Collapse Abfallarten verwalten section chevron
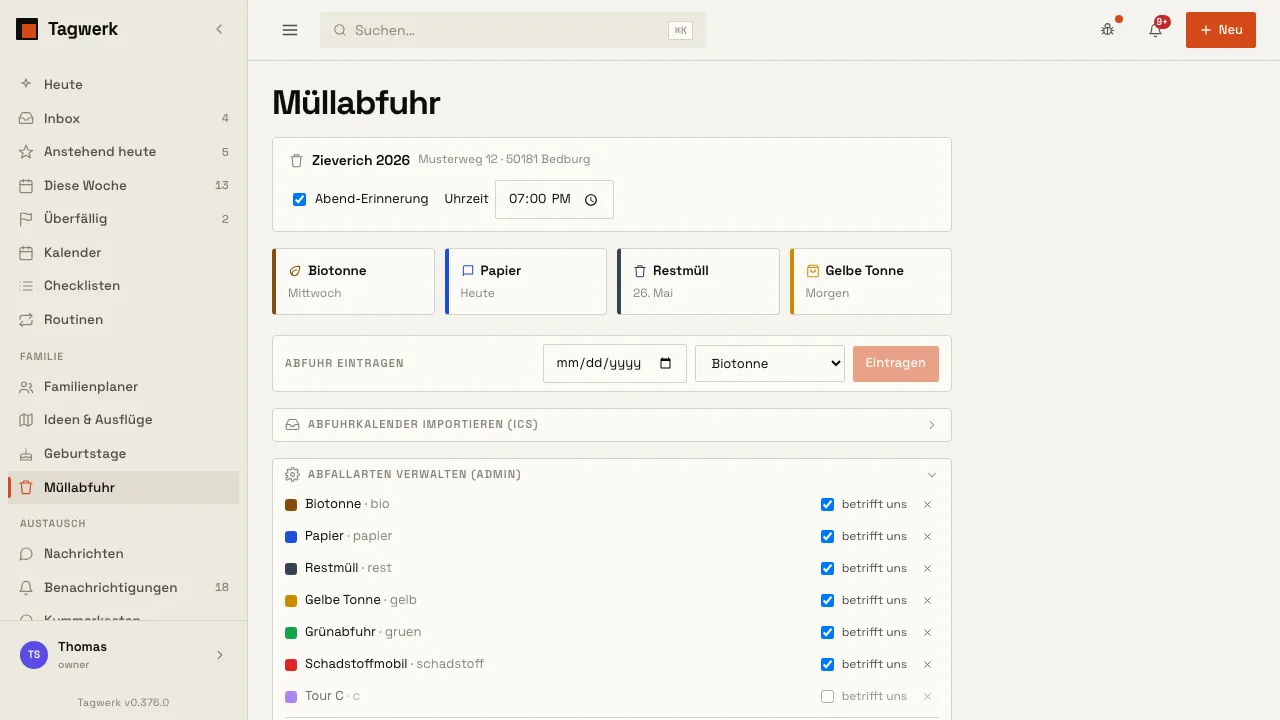 (x=932, y=475)
